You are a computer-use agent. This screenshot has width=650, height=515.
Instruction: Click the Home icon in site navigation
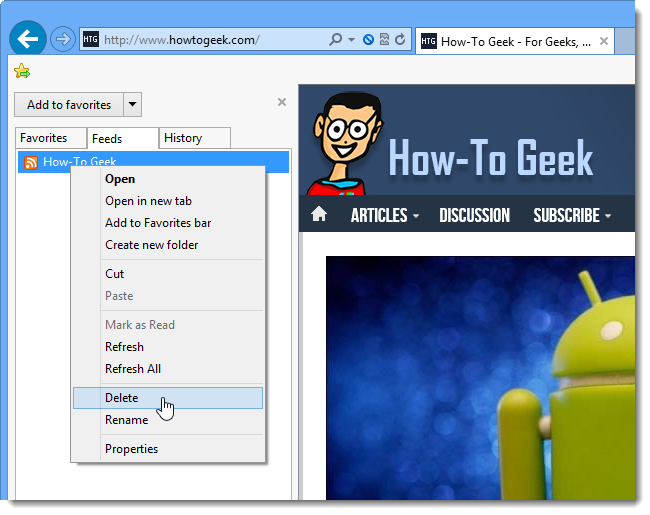click(x=319, y=214)
